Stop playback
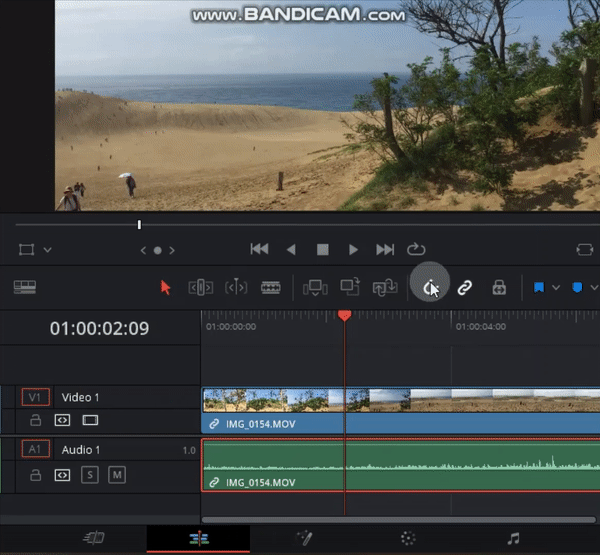Screen dimensions: 600x555 coord(323,250)
